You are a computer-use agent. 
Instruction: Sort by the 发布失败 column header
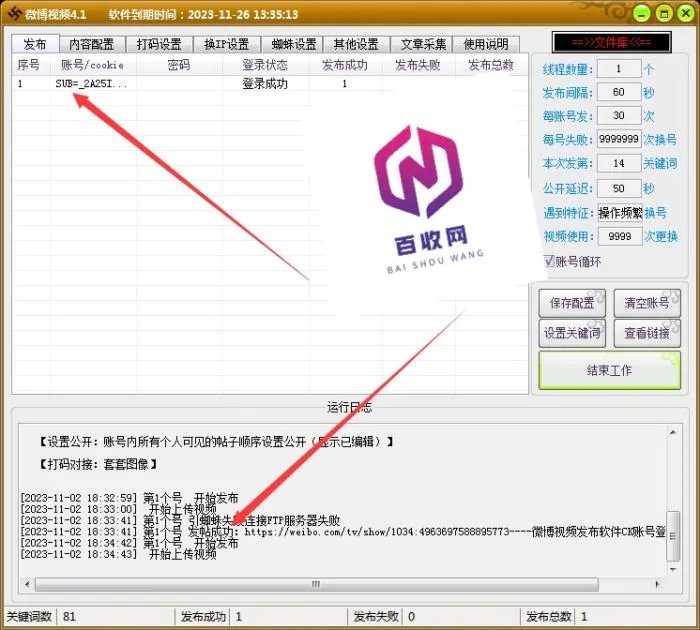(418, 65)
